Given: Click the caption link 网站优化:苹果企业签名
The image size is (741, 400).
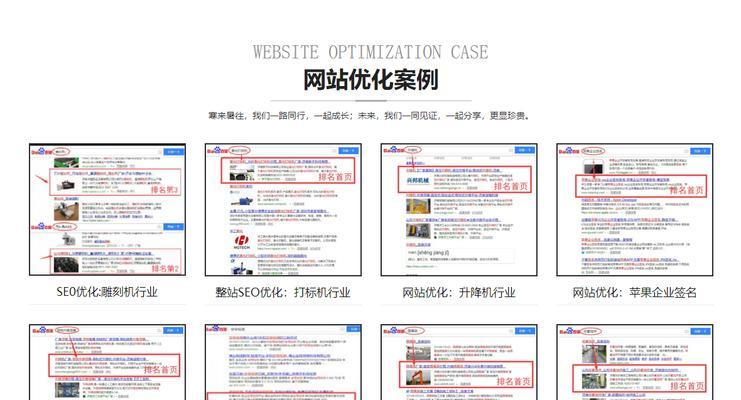Looking at the screenshot, I should (x=635, y=292).
